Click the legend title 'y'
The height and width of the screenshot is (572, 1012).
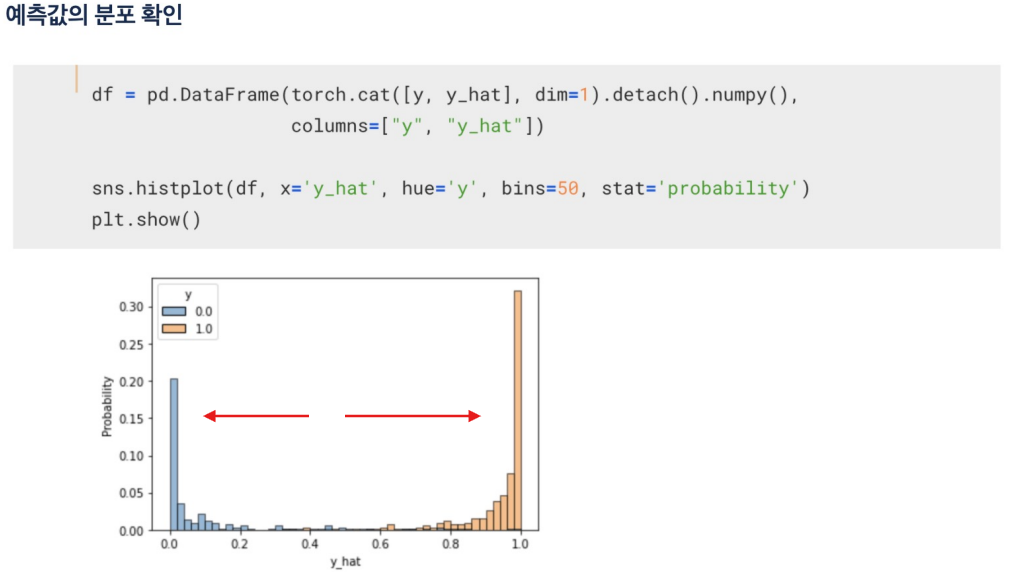[x=188, y=295]
